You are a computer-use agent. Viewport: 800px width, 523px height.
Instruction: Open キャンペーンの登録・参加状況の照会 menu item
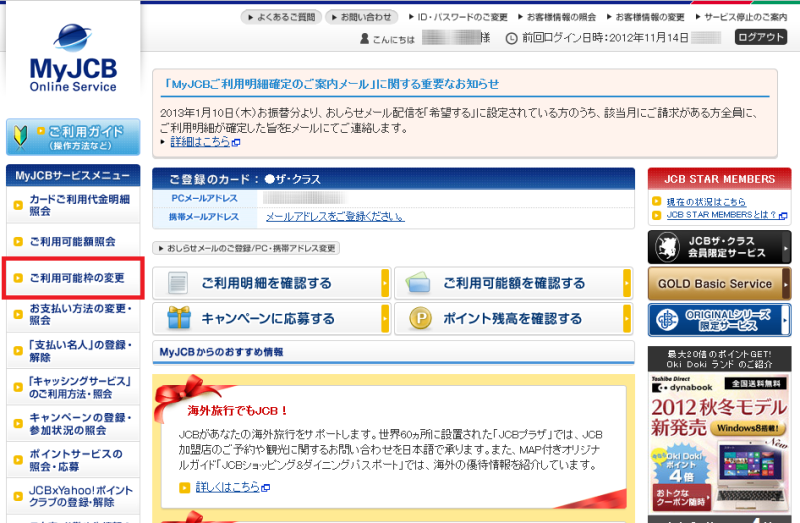pyautogui.click(x=73, y=424)
